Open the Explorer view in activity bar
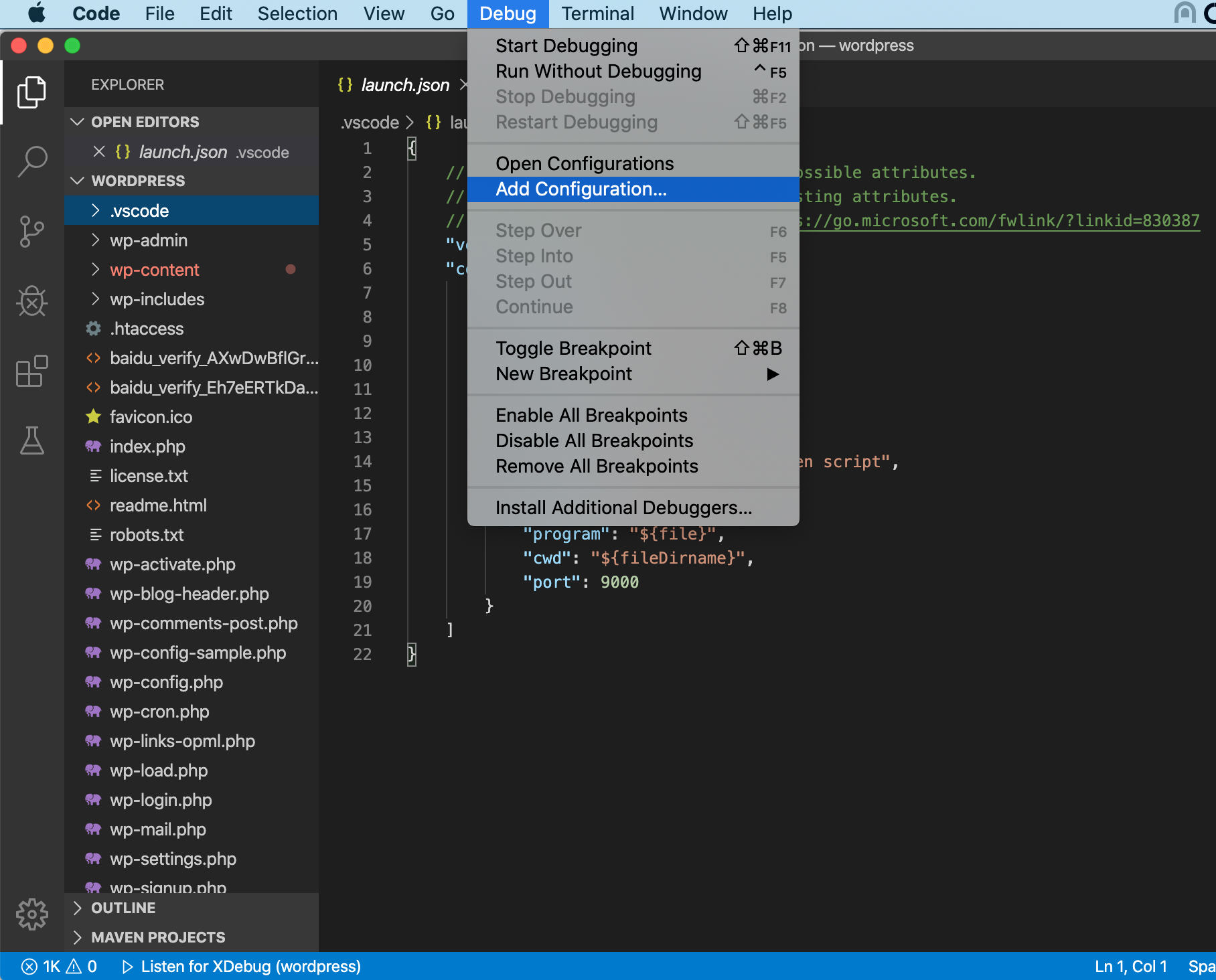This screenshot has height=980, width=1216. click(x=31, y=92)
